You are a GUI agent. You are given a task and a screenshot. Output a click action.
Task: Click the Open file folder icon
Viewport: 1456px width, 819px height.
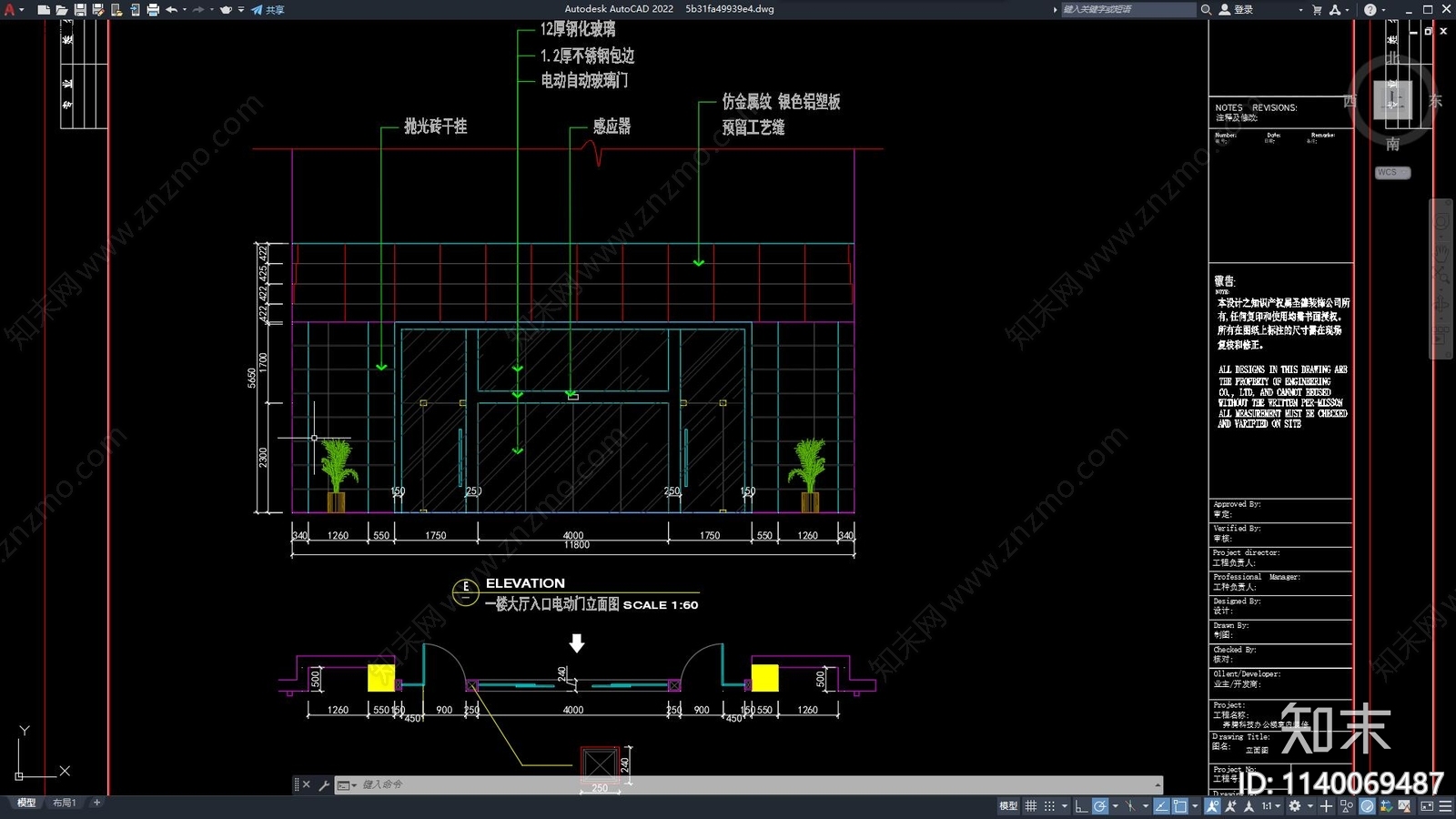point(62,9)
